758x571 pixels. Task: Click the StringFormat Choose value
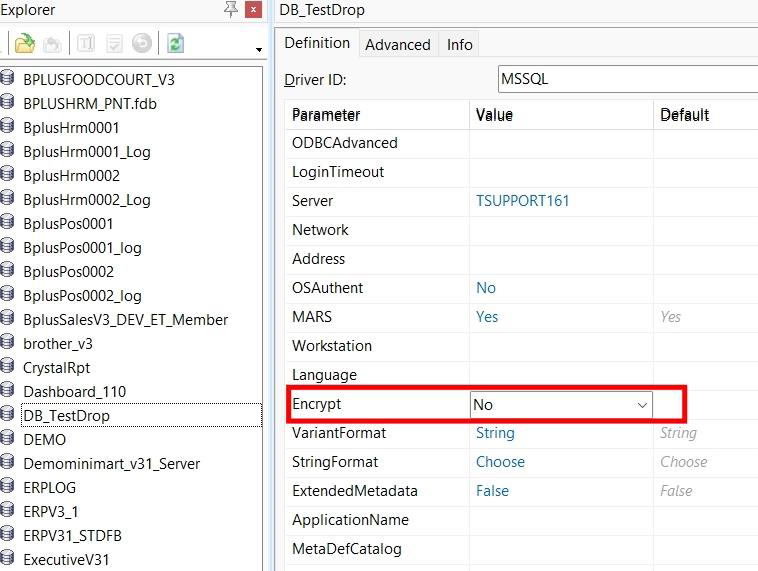pyautogui.click(x=500, y=462)
